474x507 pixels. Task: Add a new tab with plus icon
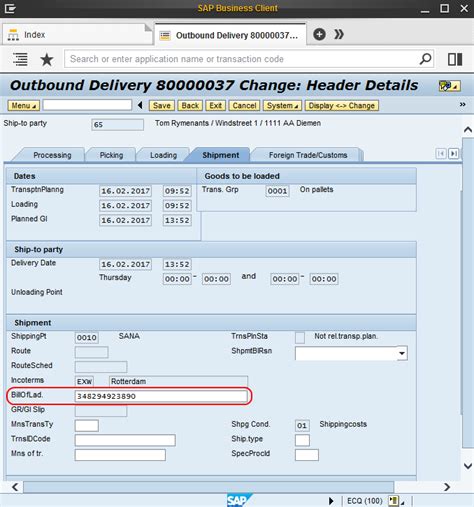[319, 34]
